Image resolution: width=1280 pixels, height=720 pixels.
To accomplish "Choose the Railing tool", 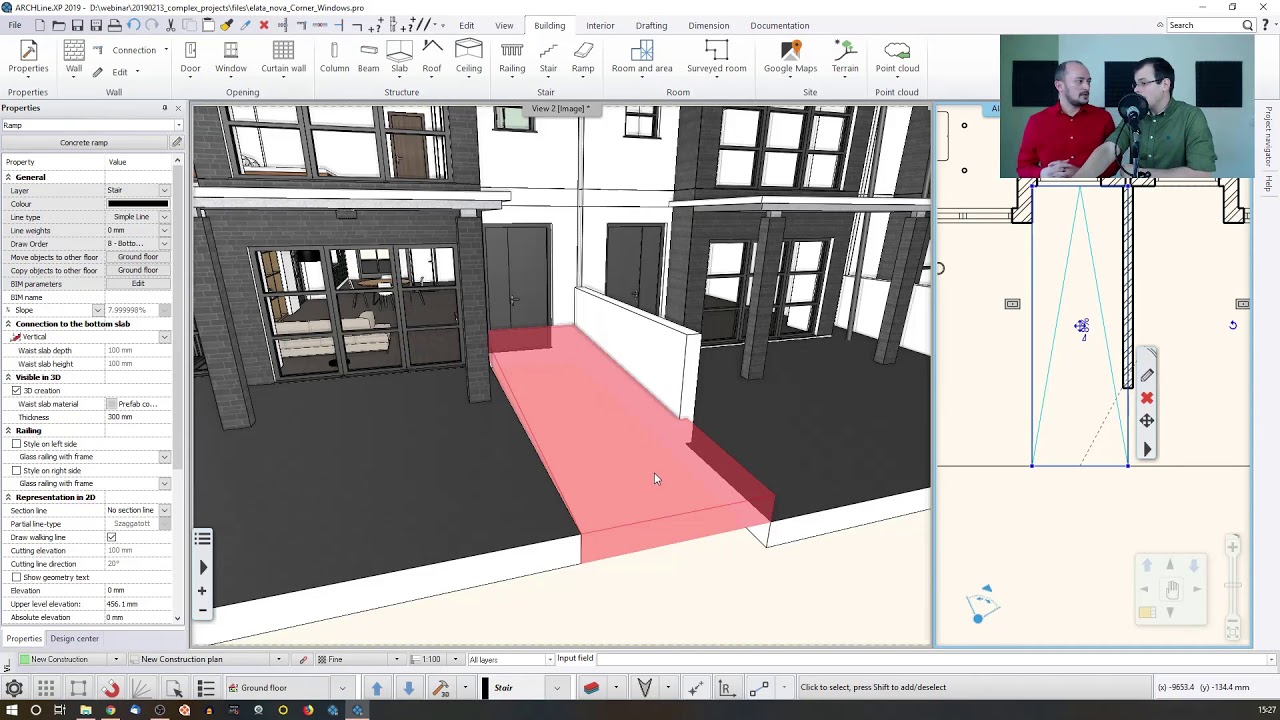I will click(512, 57).
